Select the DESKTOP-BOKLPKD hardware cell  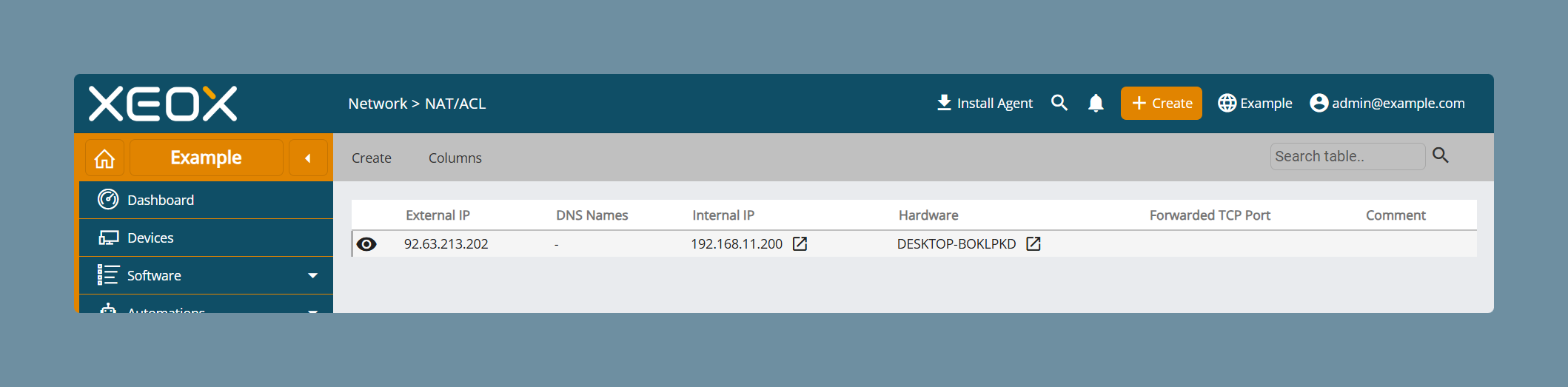click(956, 244)
